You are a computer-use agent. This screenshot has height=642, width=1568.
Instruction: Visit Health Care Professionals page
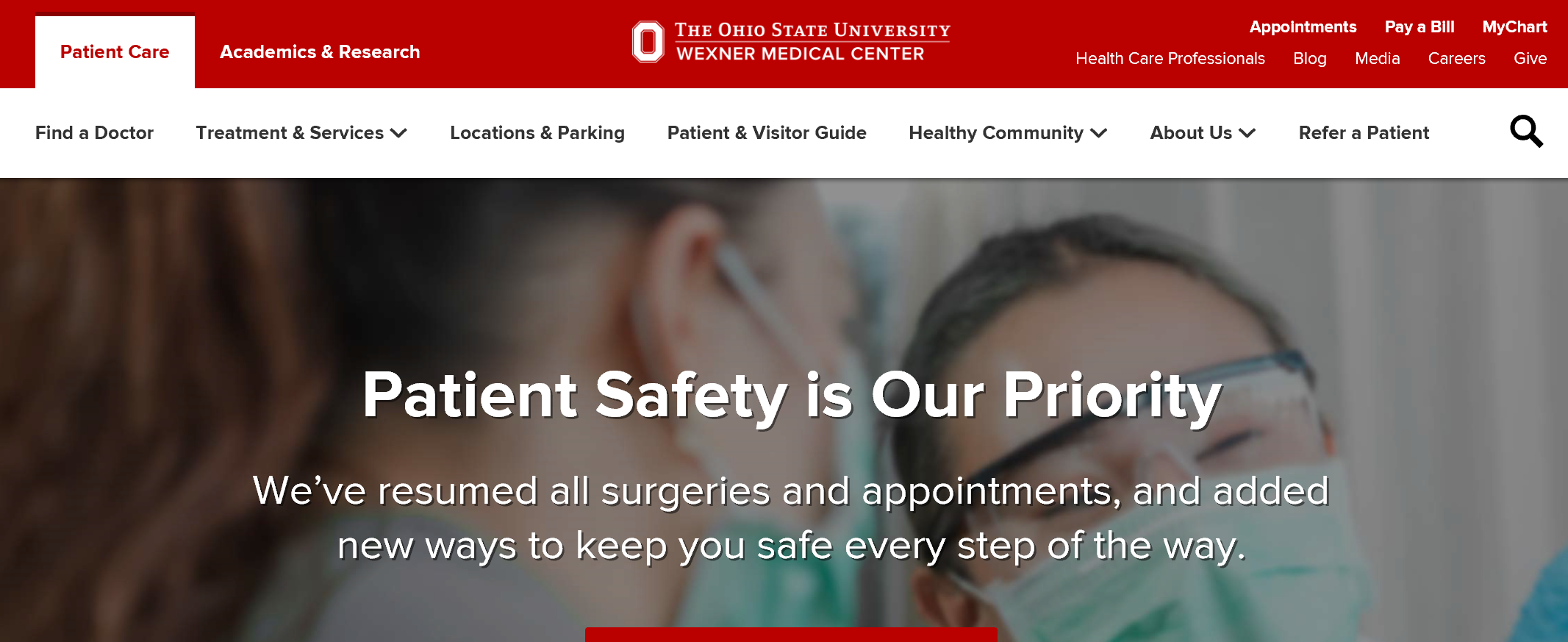coord(1170,59)
